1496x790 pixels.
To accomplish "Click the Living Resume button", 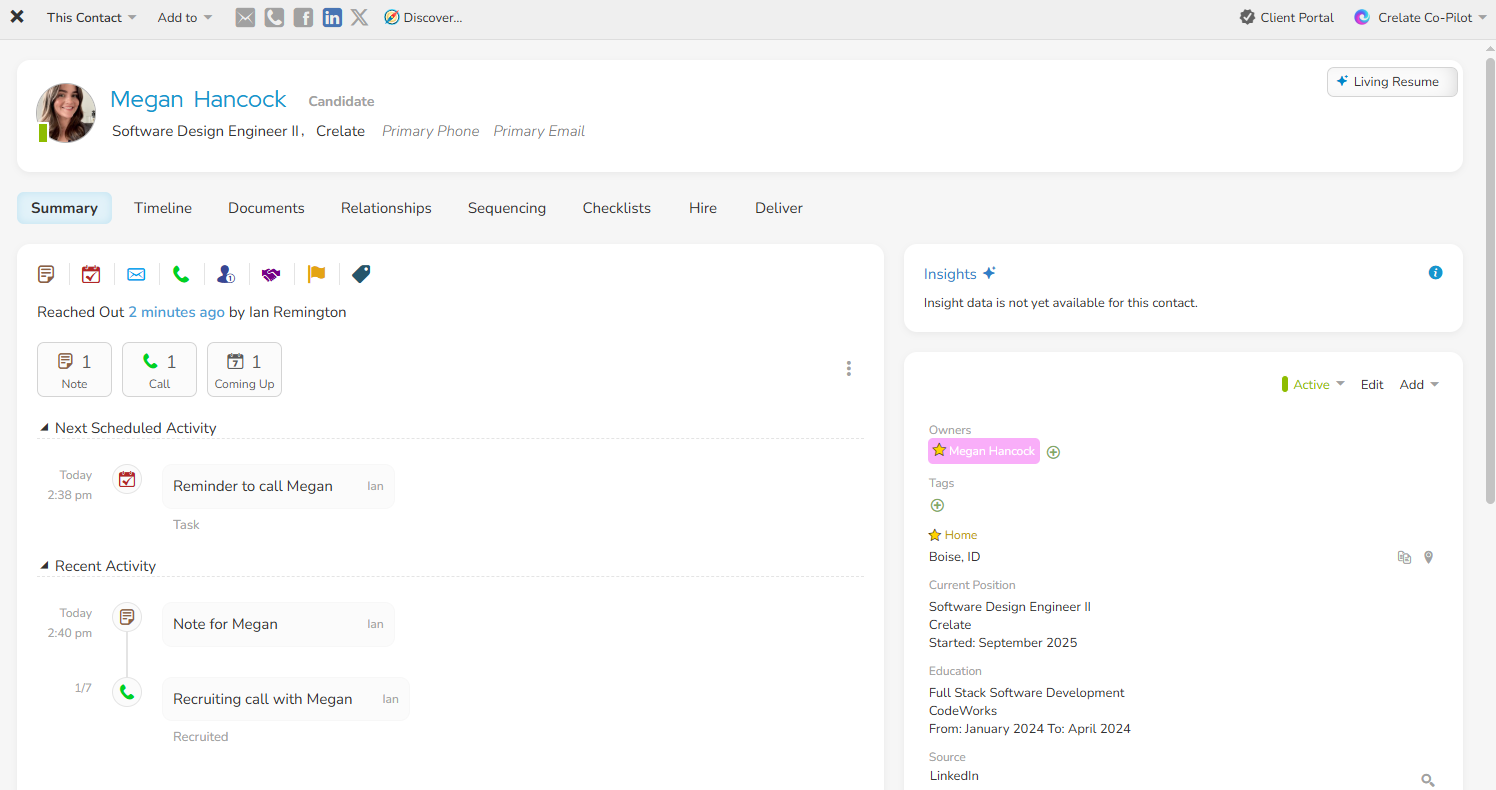I will point(1392,82).
